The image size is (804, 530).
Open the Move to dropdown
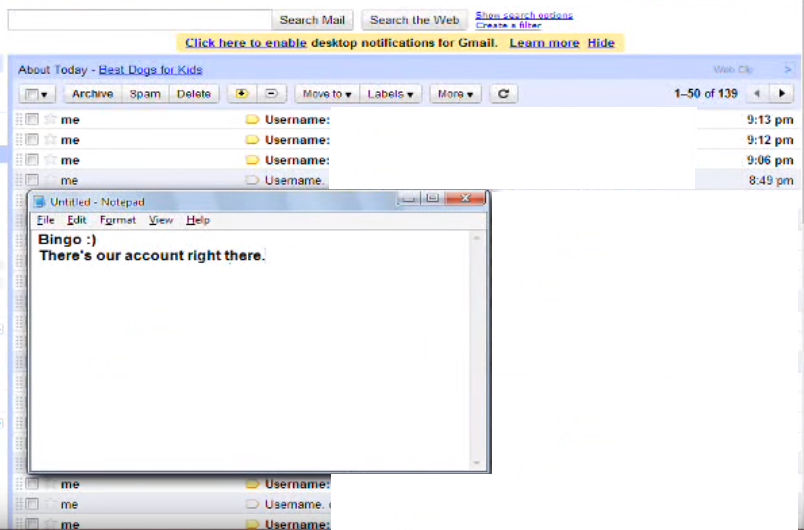[x=327, y=94]
